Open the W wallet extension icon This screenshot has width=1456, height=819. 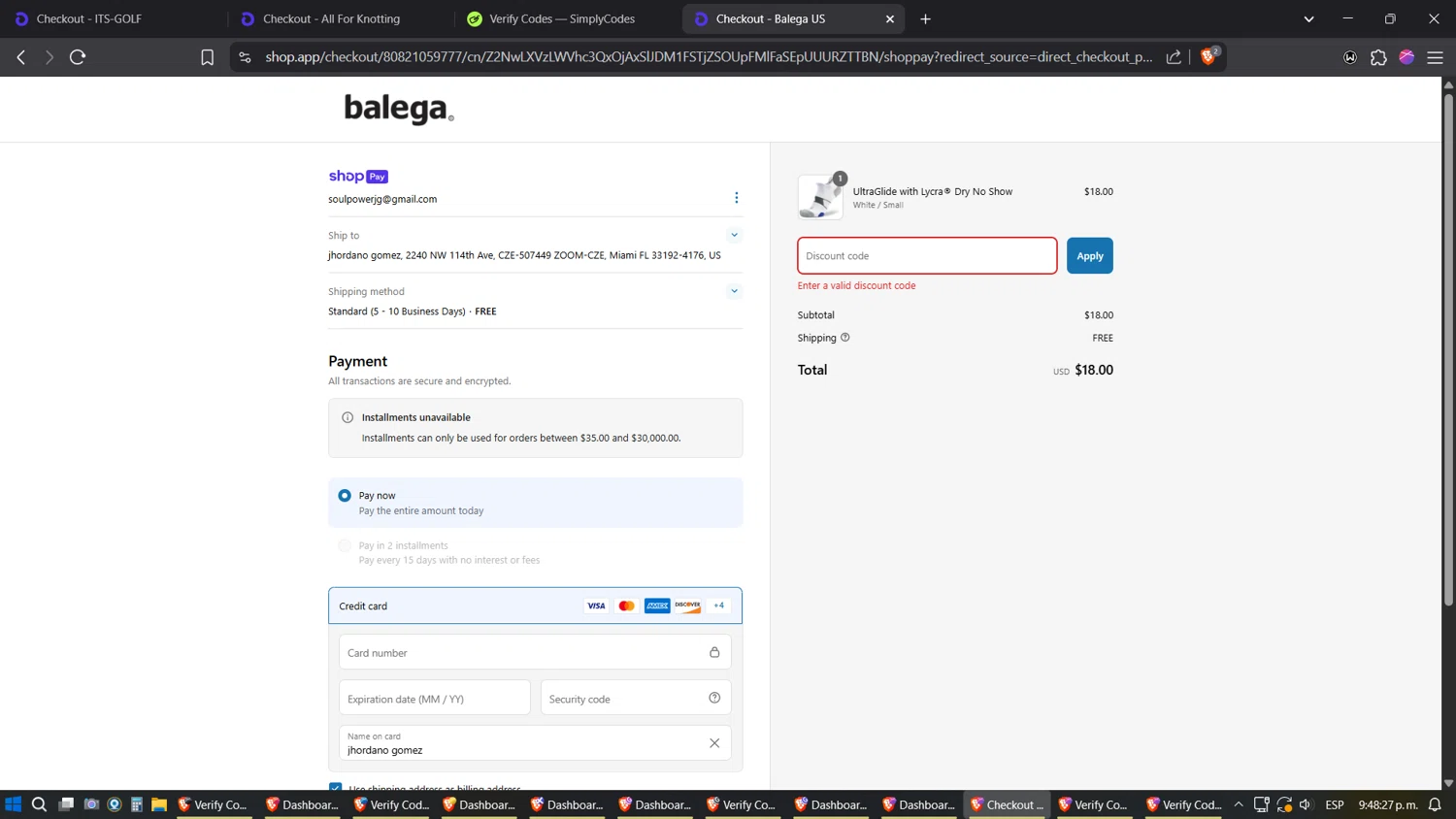1349,57
